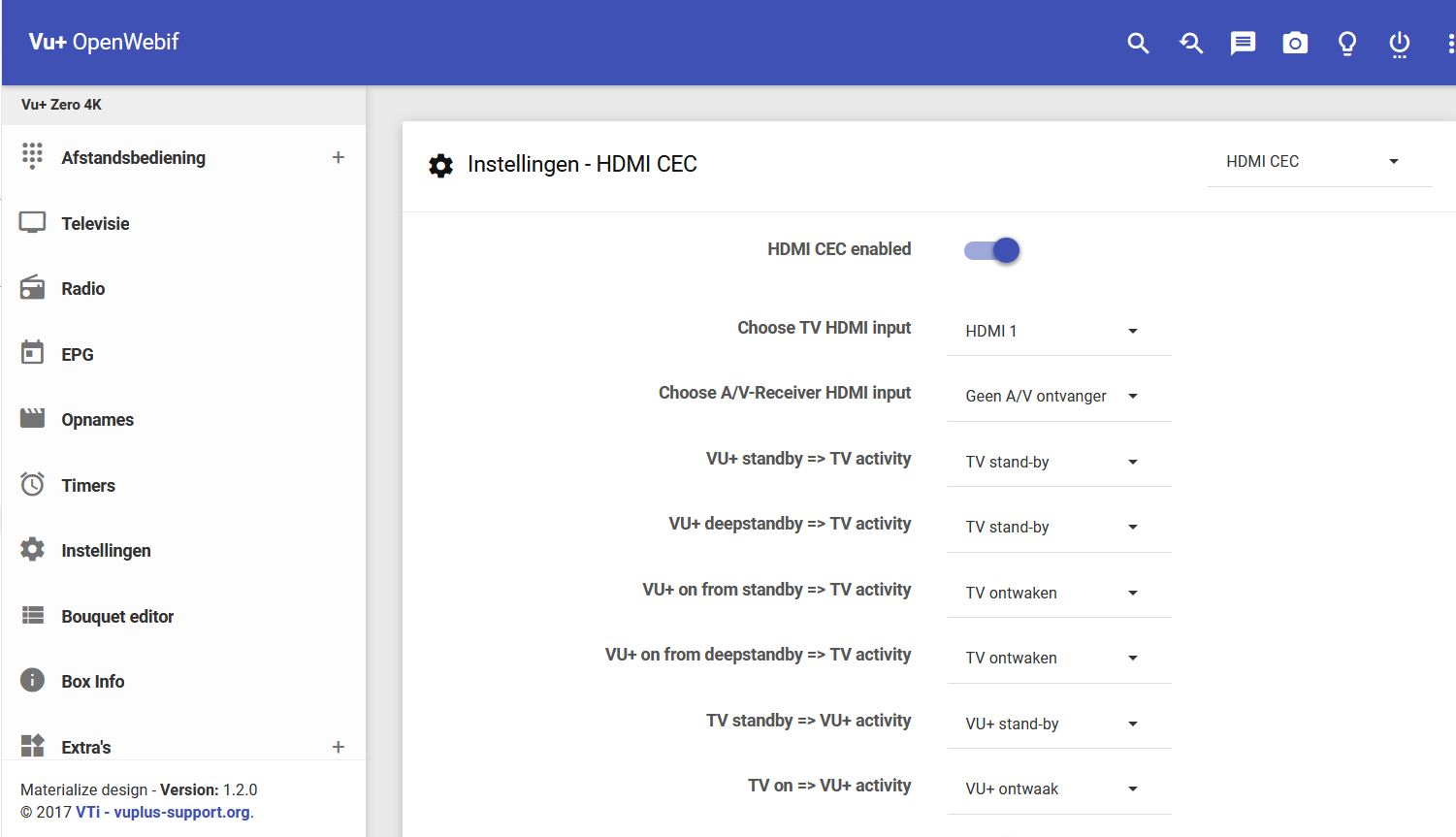Expand Afstandsbediening with the plus icon
1456x837 pixels.
pos(338,157)
